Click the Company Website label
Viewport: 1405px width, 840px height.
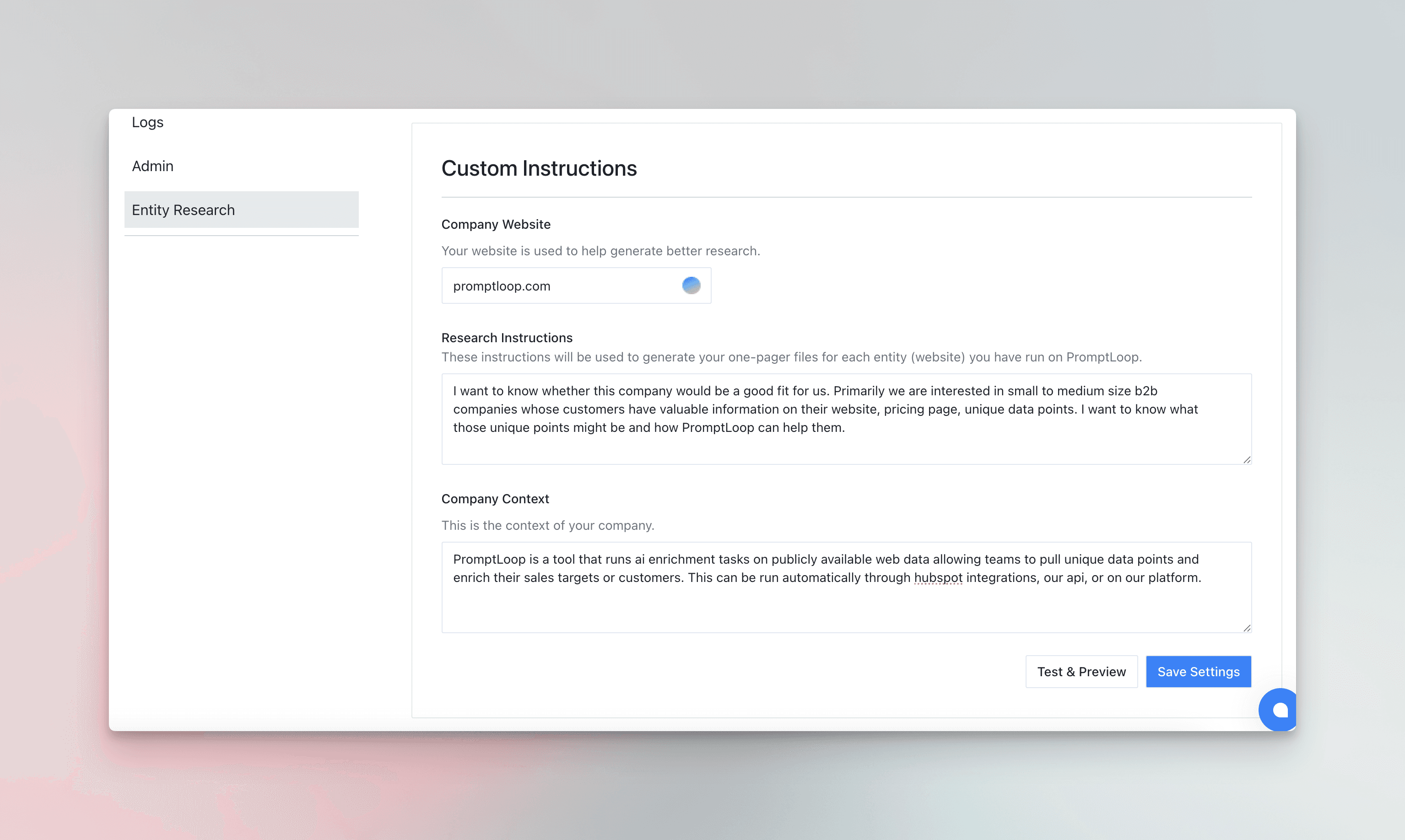[495, 224]
